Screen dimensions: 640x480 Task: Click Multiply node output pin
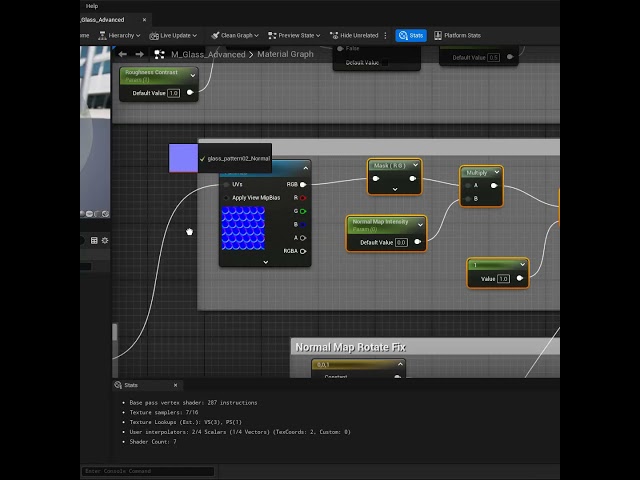pyautogui.click(x=494, y=185)
